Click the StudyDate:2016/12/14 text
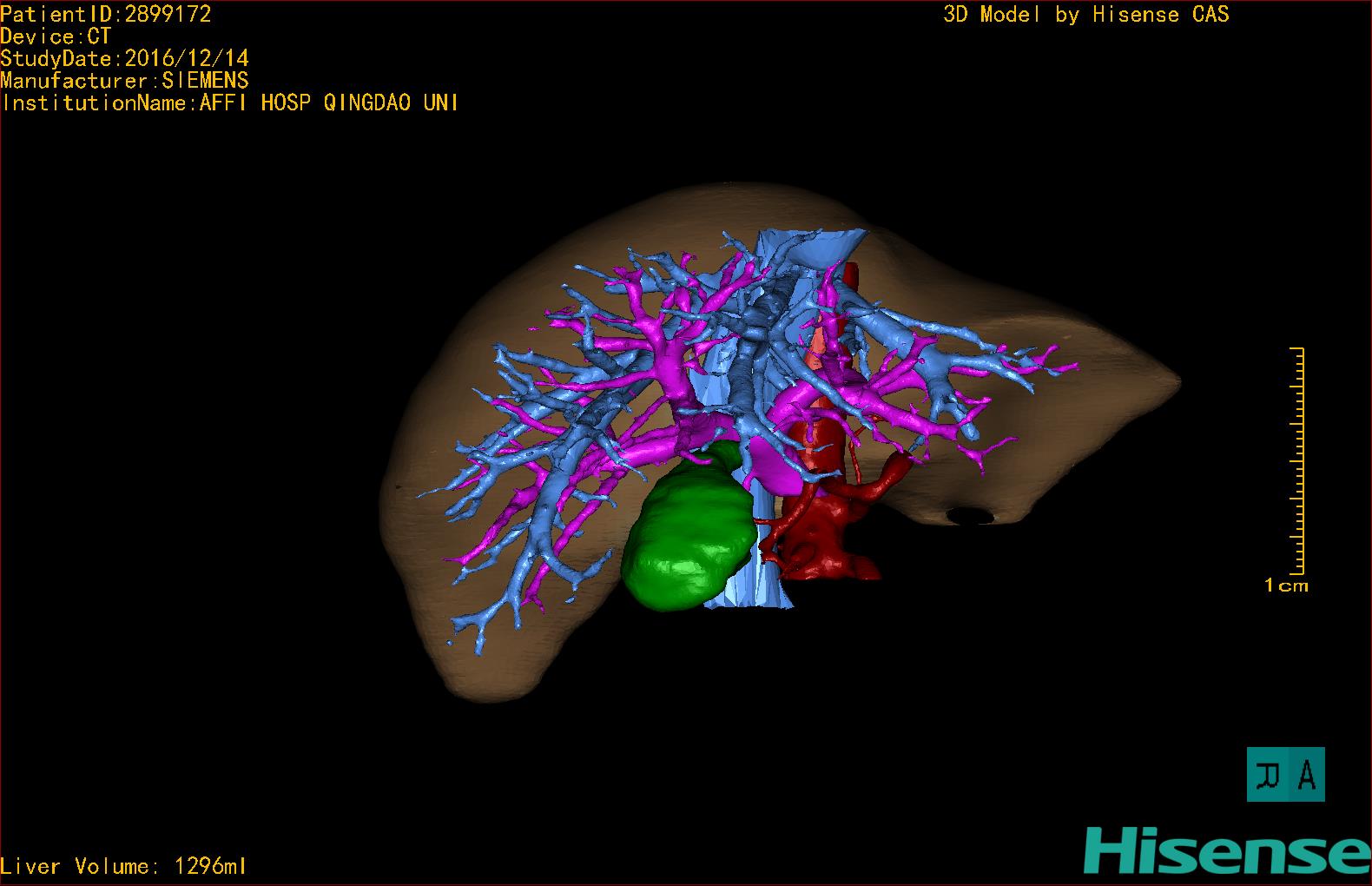This screenshot has height=886, width=1372. point(125,58)
